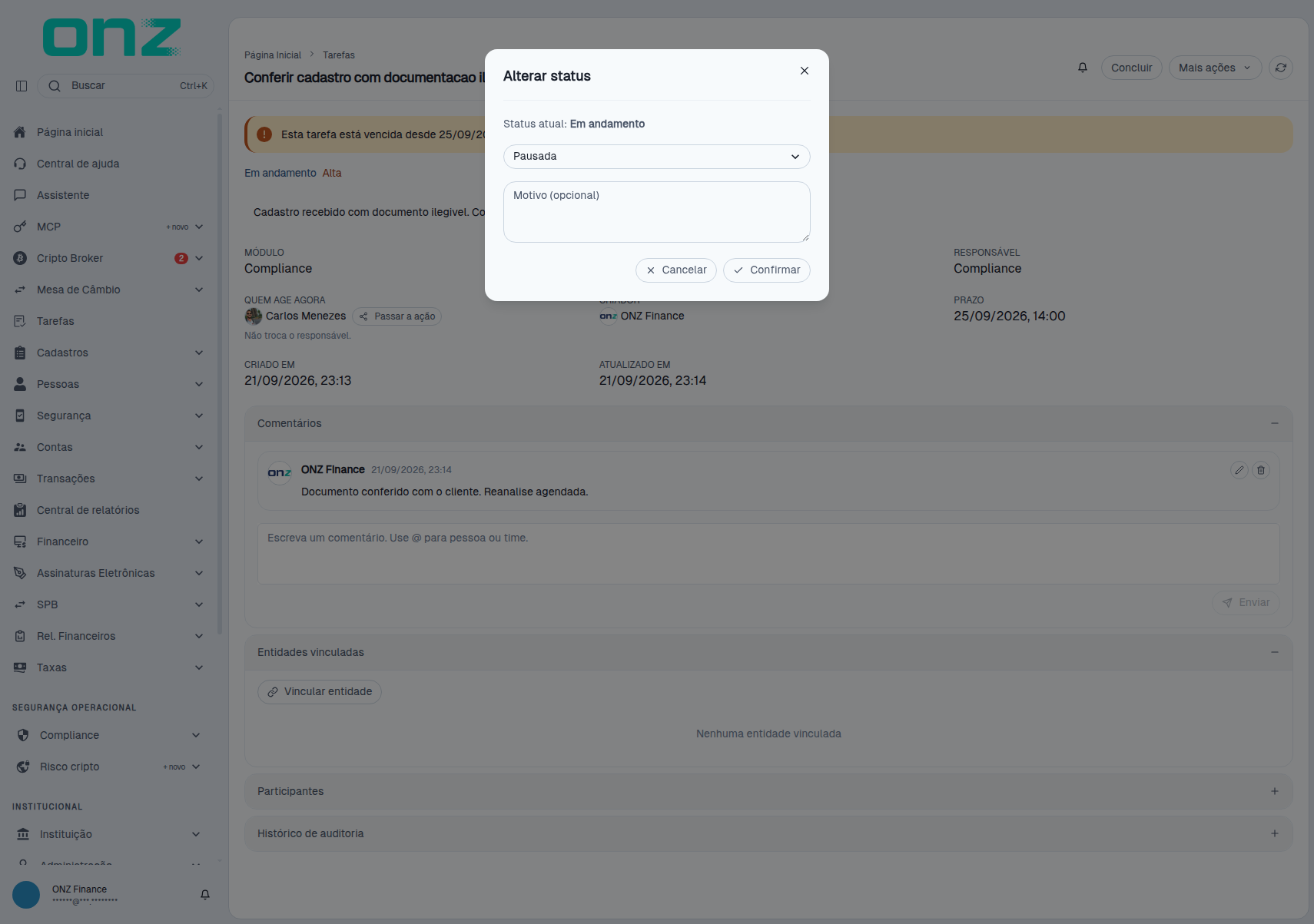Confirm the new status
Image resolution: width=1314 pixels, height=924 pixels.
[767, 270]
